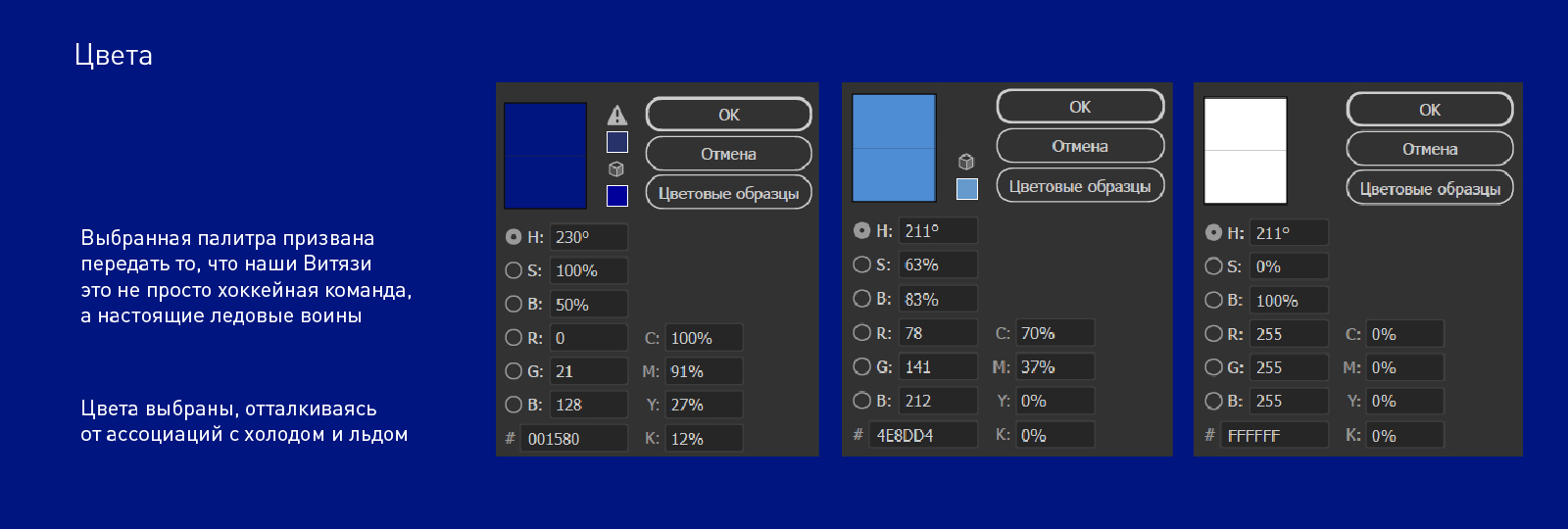Viewport: 1568px width, 529px height.
Task: Select the G radio button in white color picker
Action: click(x=1213, y=367)
